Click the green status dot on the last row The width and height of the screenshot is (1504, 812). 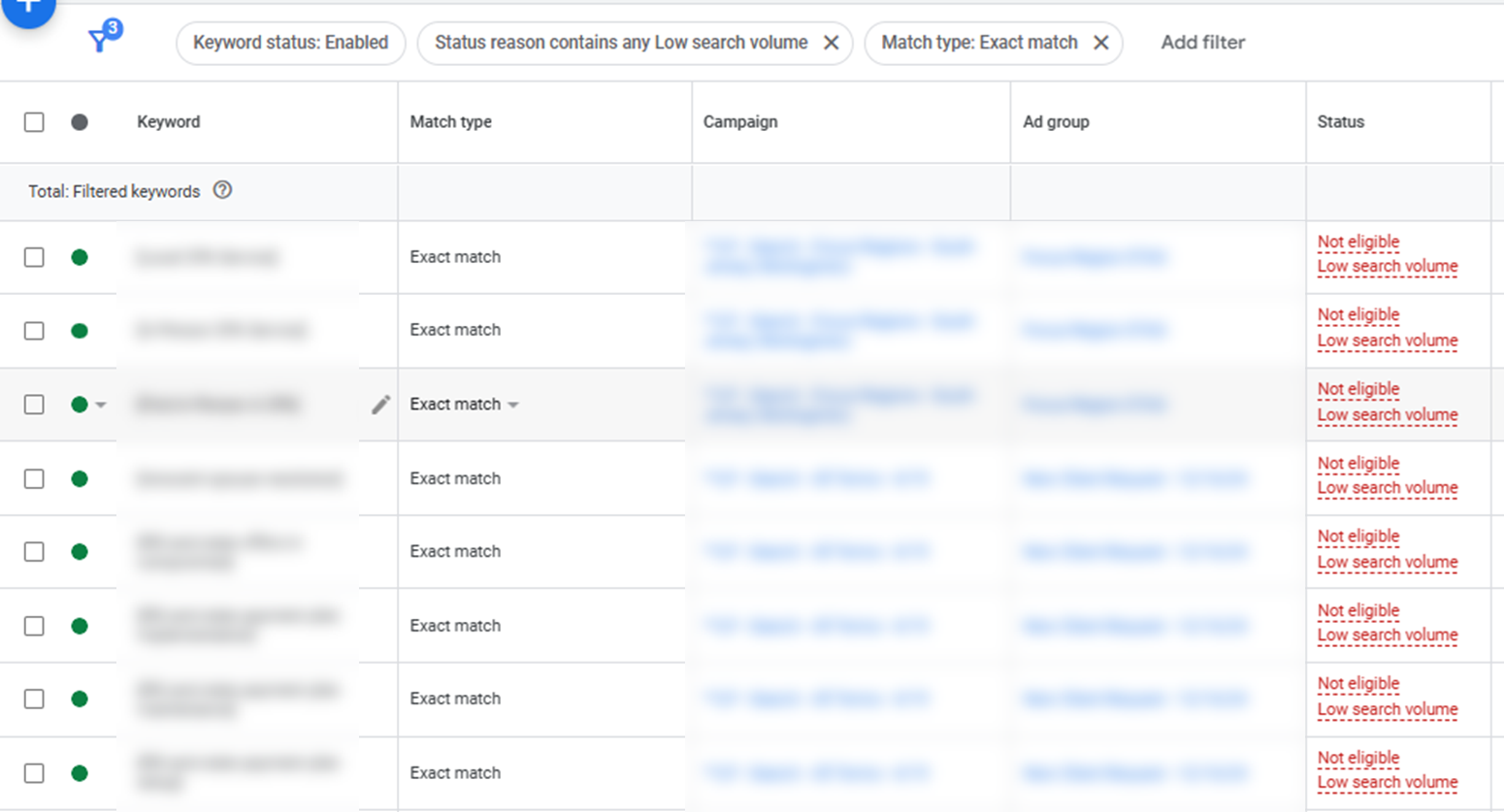click(x=82, y=772)
